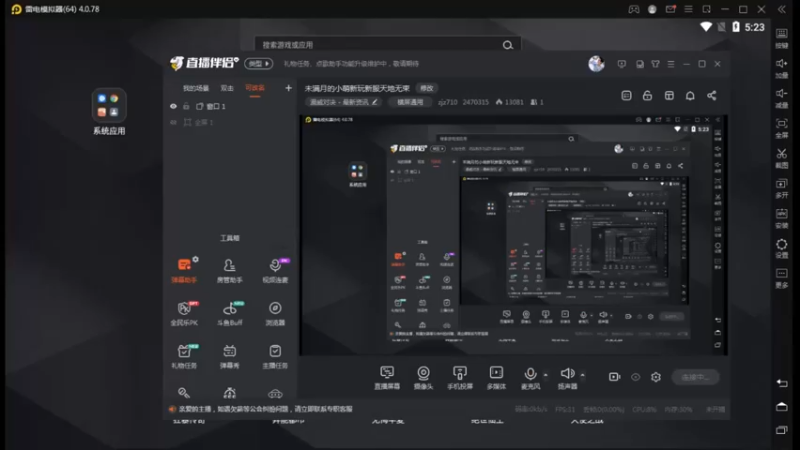
Task: Click the bell notification icon above preview
Action: (x=690, y=95)
